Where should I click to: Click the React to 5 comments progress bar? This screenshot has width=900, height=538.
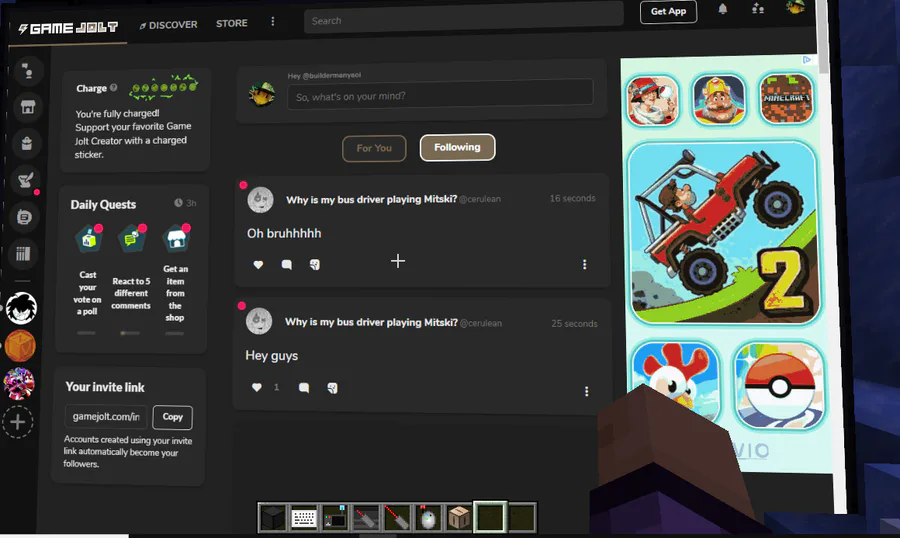130,332
